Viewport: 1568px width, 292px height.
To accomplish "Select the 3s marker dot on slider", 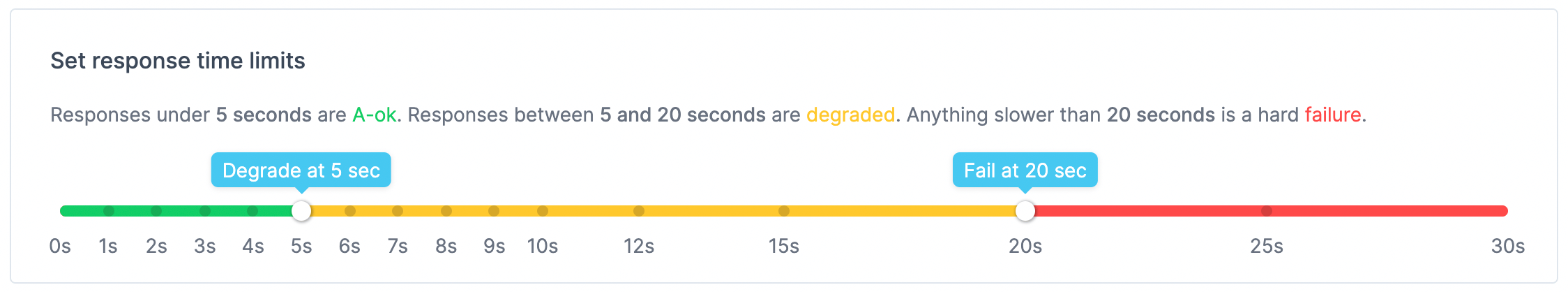I will [205, 211].
